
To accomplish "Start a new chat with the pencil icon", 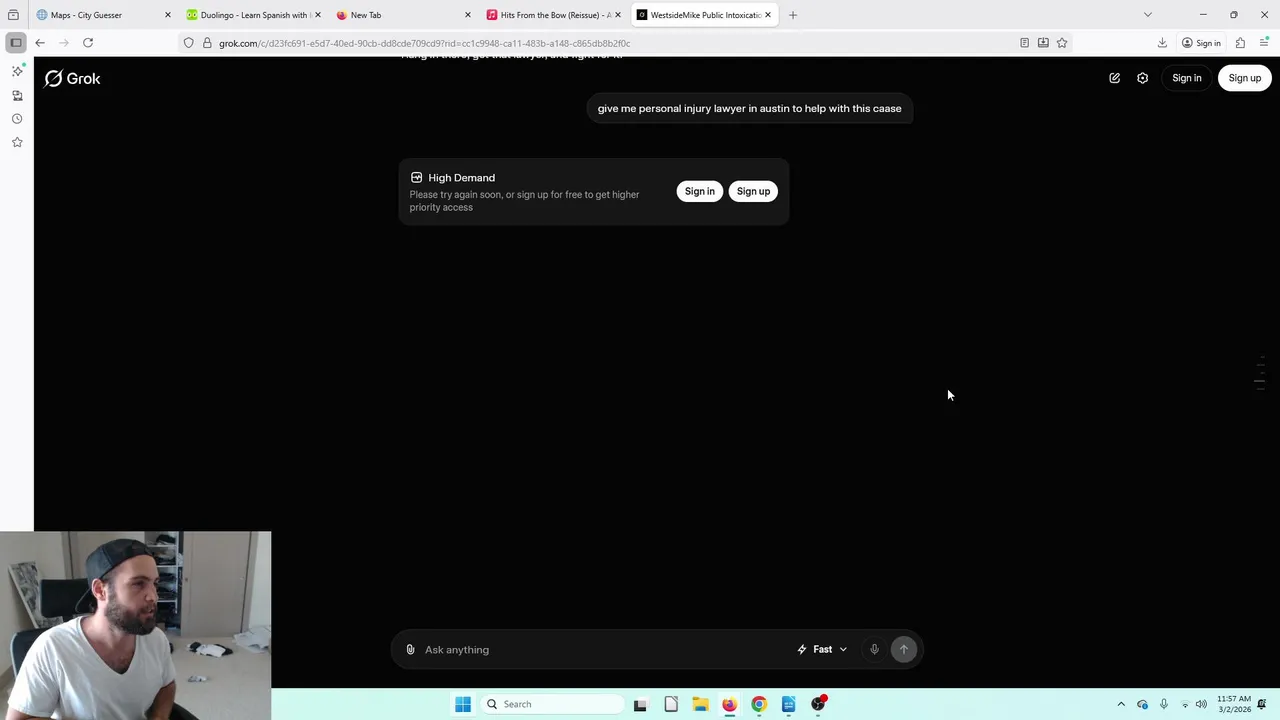I will 1114,78.
